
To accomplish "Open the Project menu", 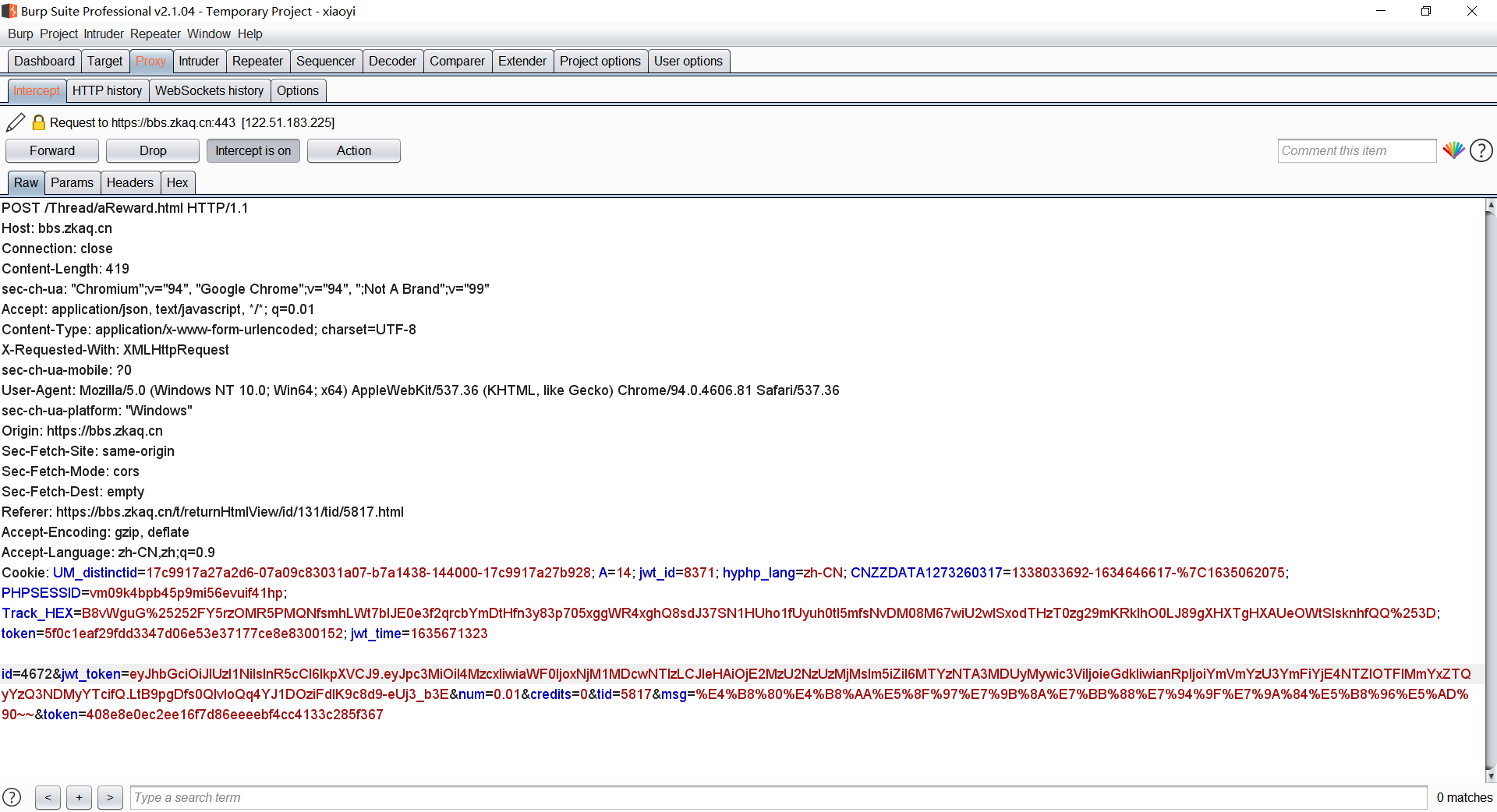I will [58, 34].
